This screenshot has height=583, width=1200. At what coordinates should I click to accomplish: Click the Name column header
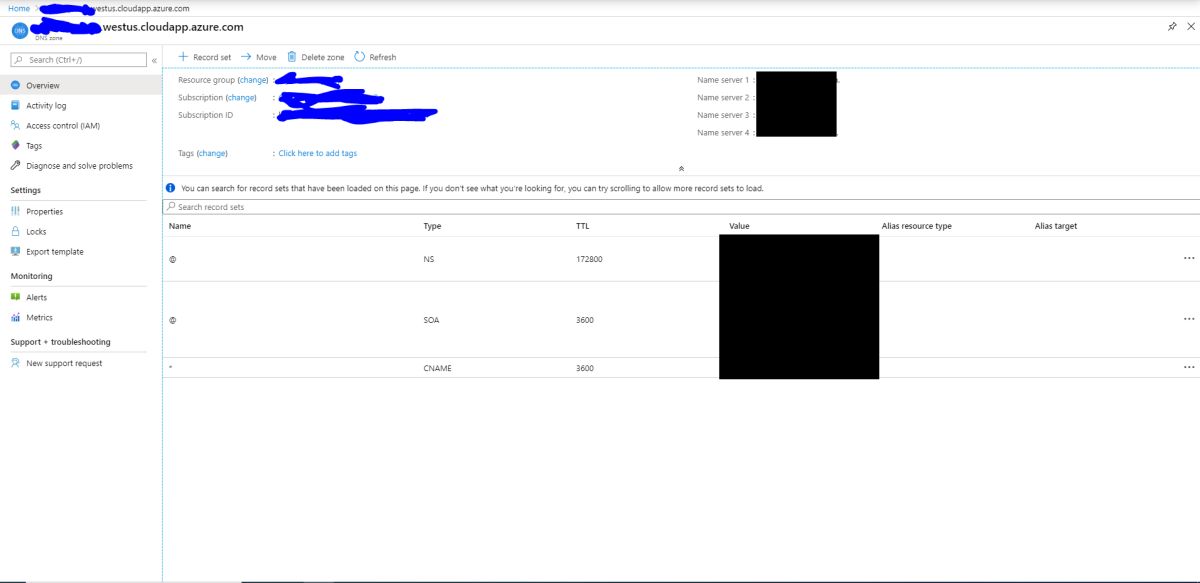tap(180, 226)
